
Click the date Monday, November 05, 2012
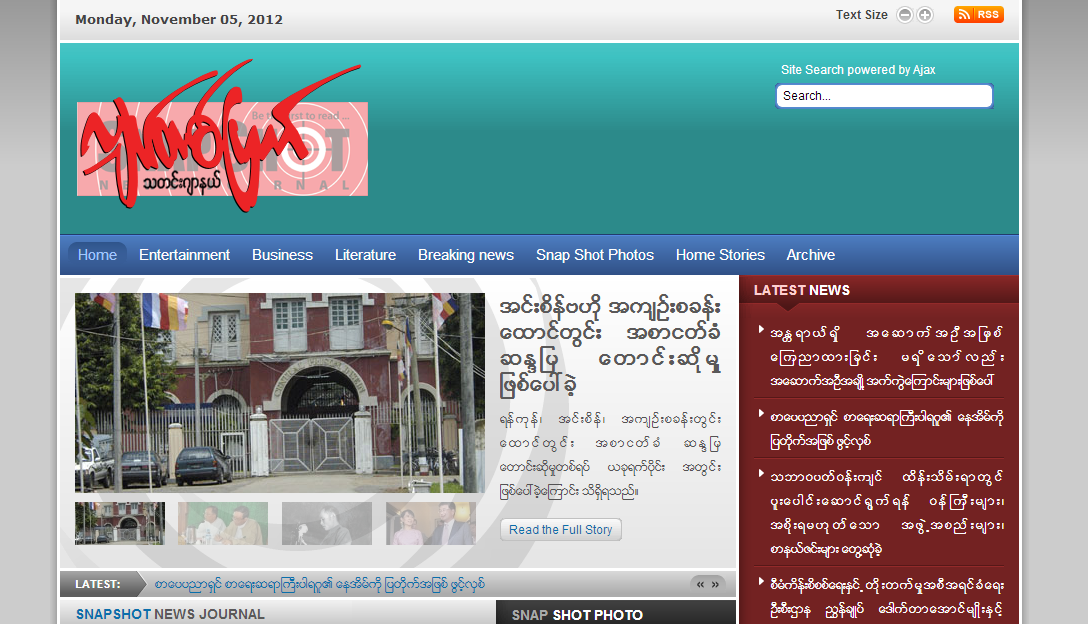click(x=179, y=19)
